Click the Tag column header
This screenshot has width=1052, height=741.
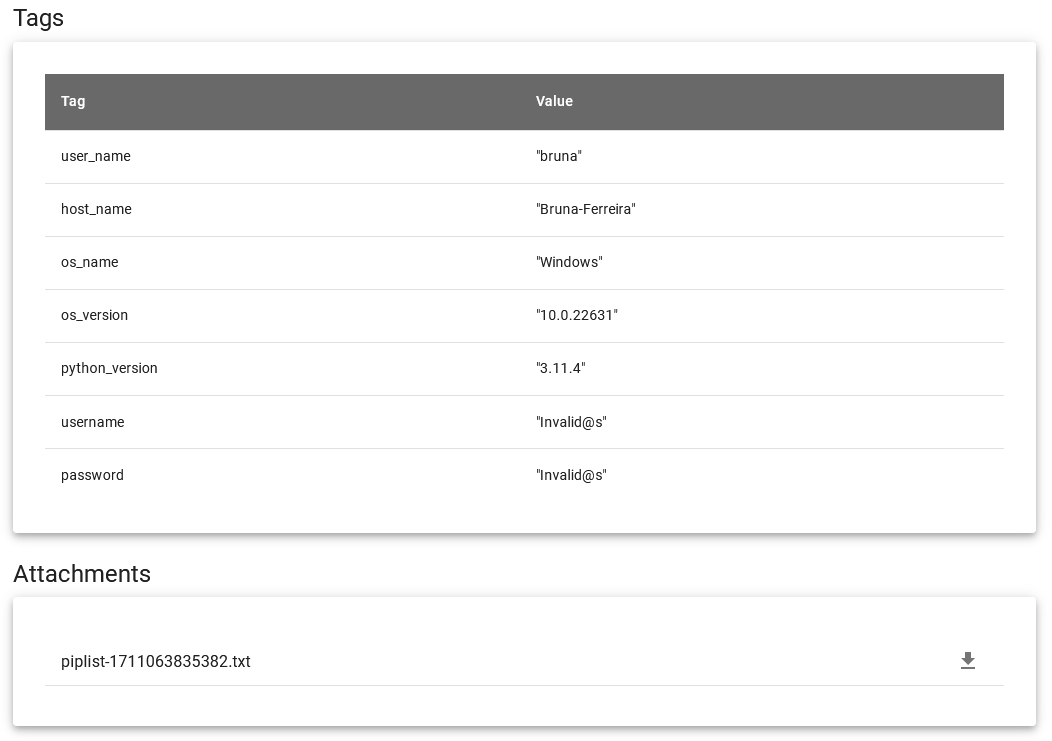(x=73, y=101)
